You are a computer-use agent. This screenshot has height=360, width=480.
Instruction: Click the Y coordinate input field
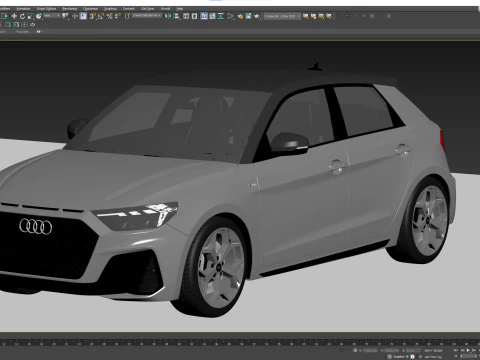pos(392,351)
